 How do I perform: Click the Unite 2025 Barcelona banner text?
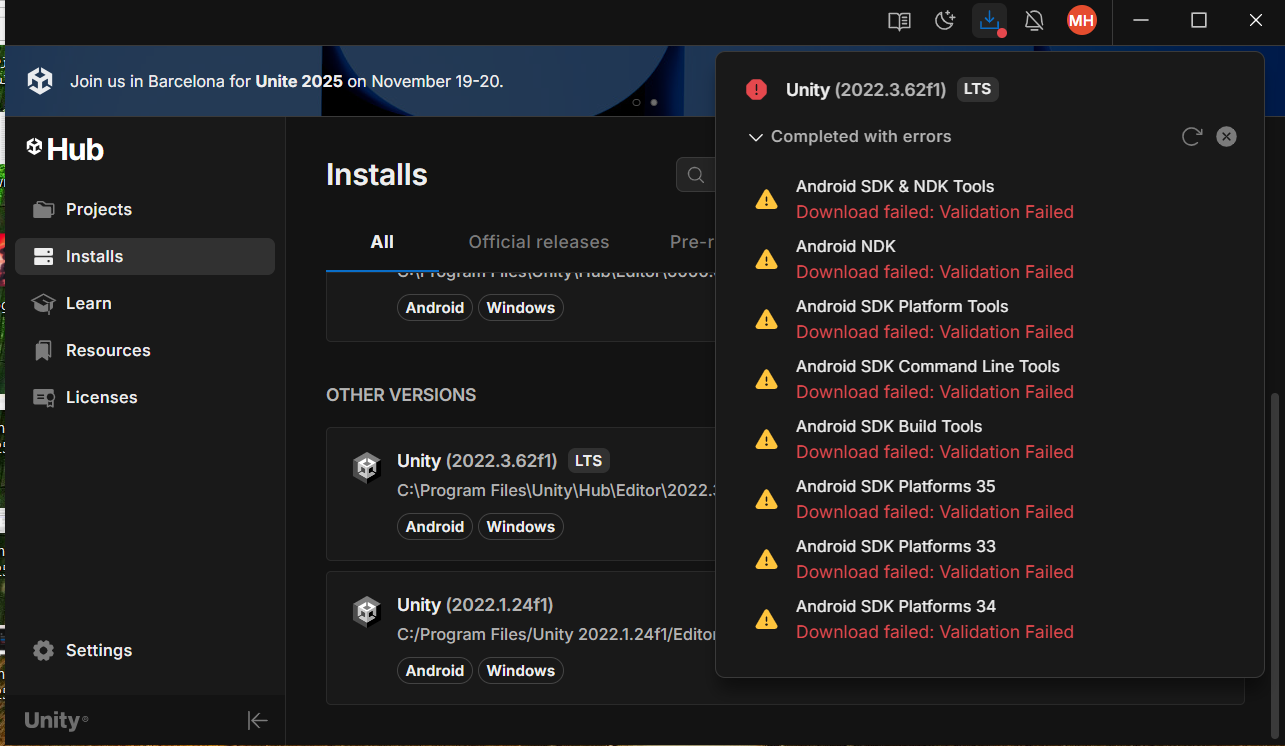click(287, 81)
